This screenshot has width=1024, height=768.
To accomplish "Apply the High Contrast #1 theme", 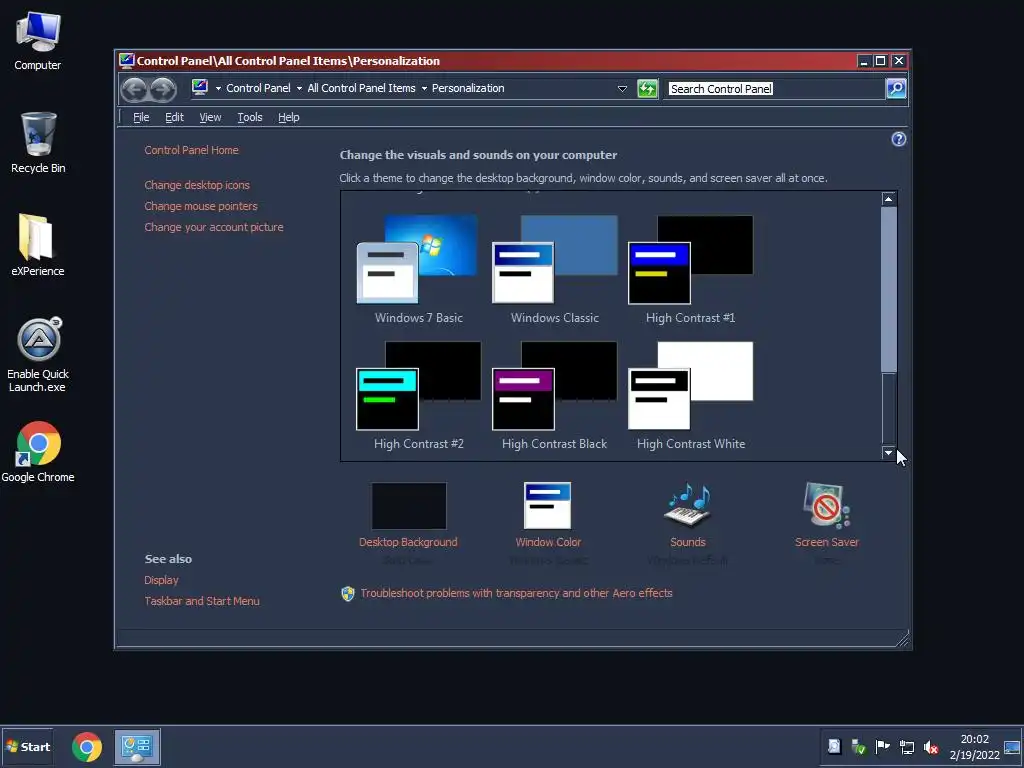I will coord(690,269).
